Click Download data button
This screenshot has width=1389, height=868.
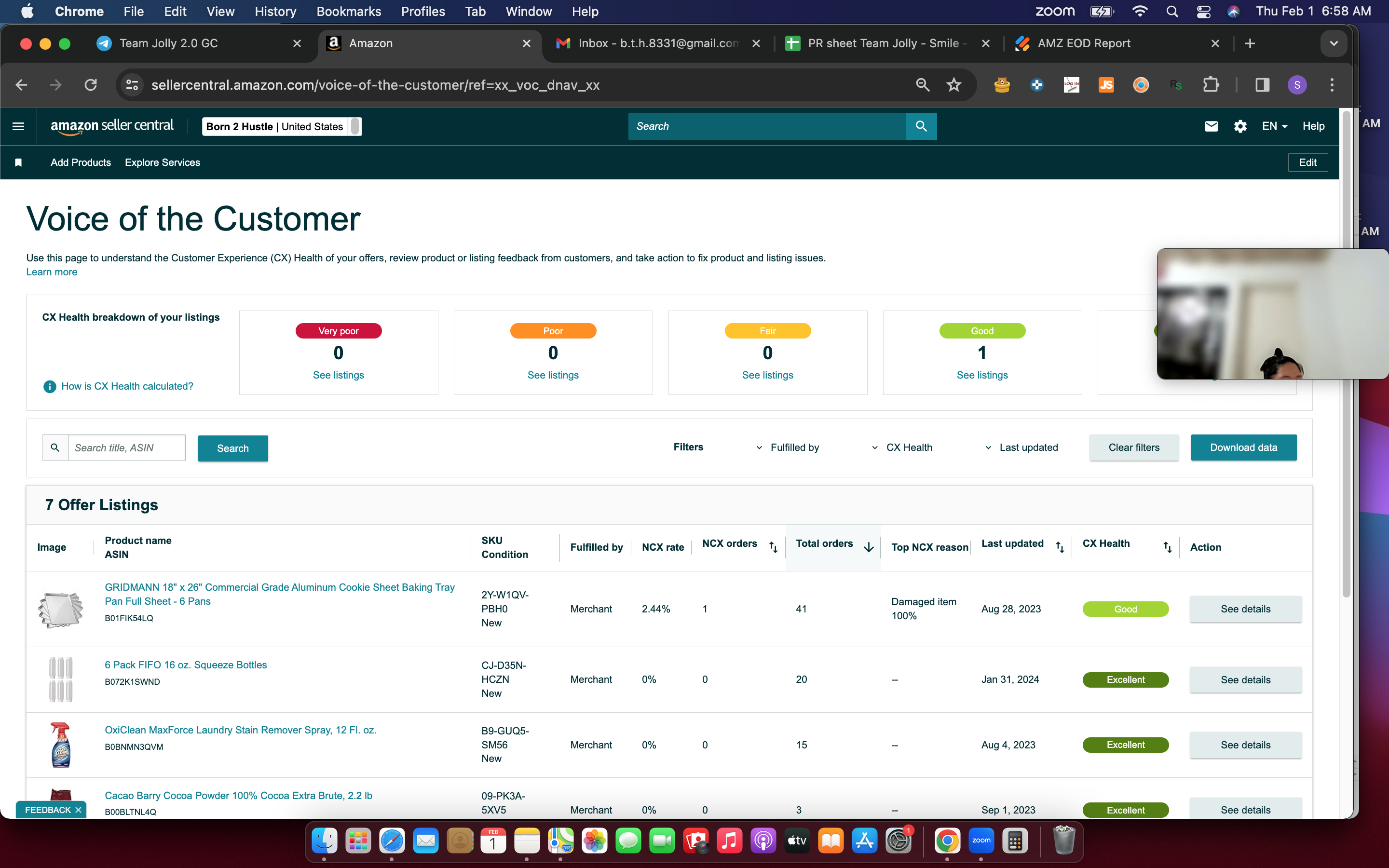point(1244,448)
